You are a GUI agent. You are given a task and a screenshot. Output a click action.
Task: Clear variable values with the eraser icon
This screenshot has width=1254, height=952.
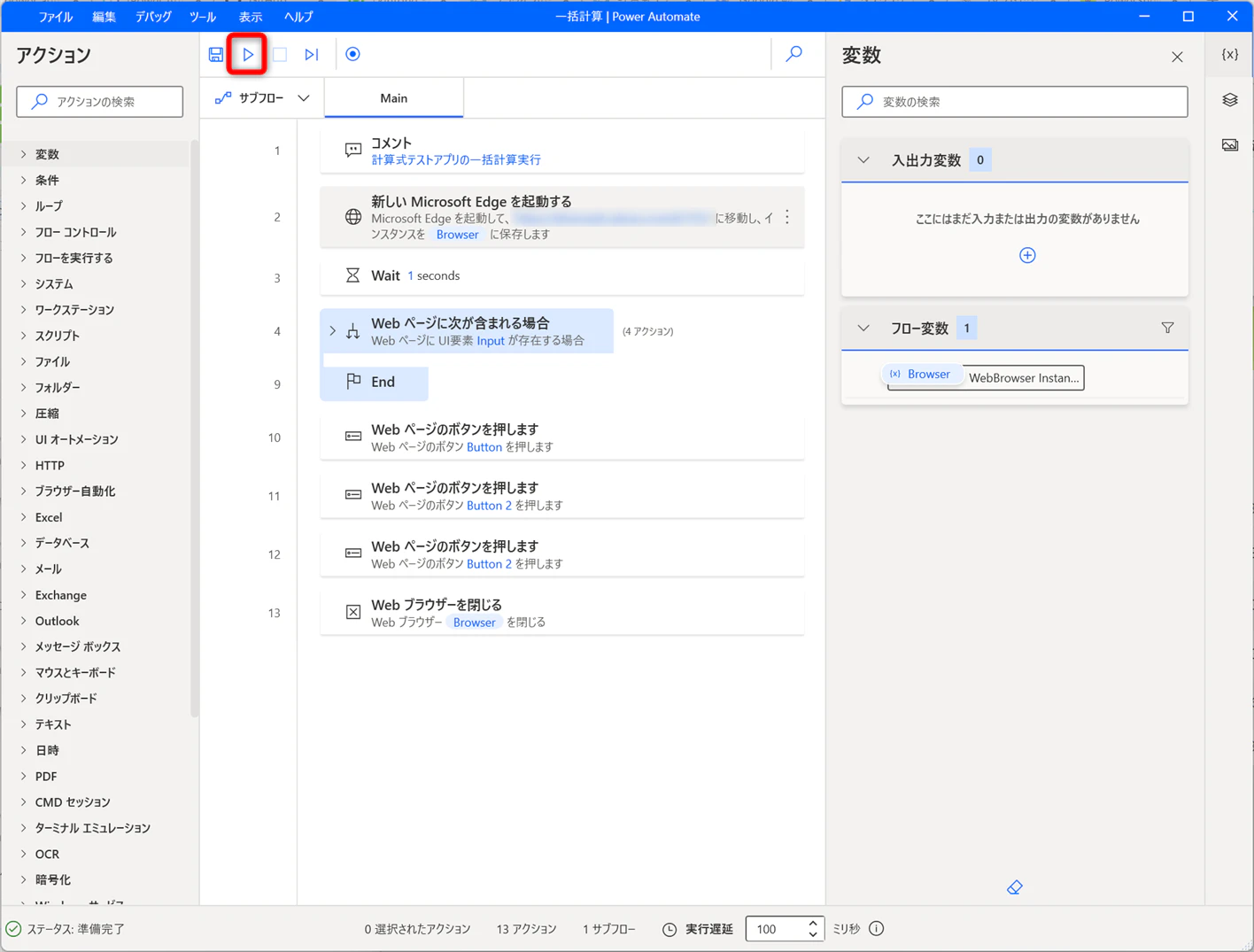click(x=1015, y=887)
